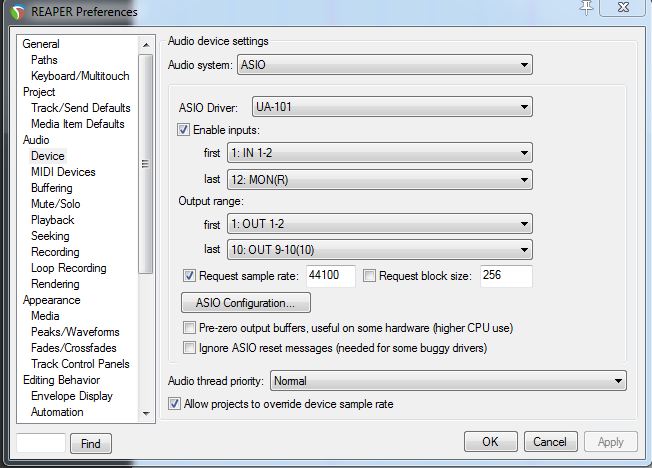Open Mute/Solo preferences page
The width and height of the screenshot is (652, 468).
point(56,204)
